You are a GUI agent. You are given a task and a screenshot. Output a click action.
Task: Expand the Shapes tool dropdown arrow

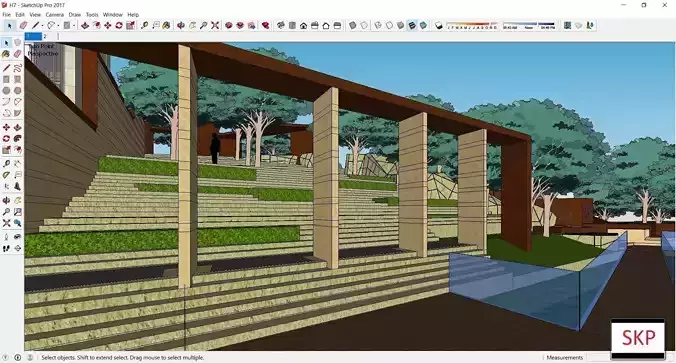(x=74, y=26)
